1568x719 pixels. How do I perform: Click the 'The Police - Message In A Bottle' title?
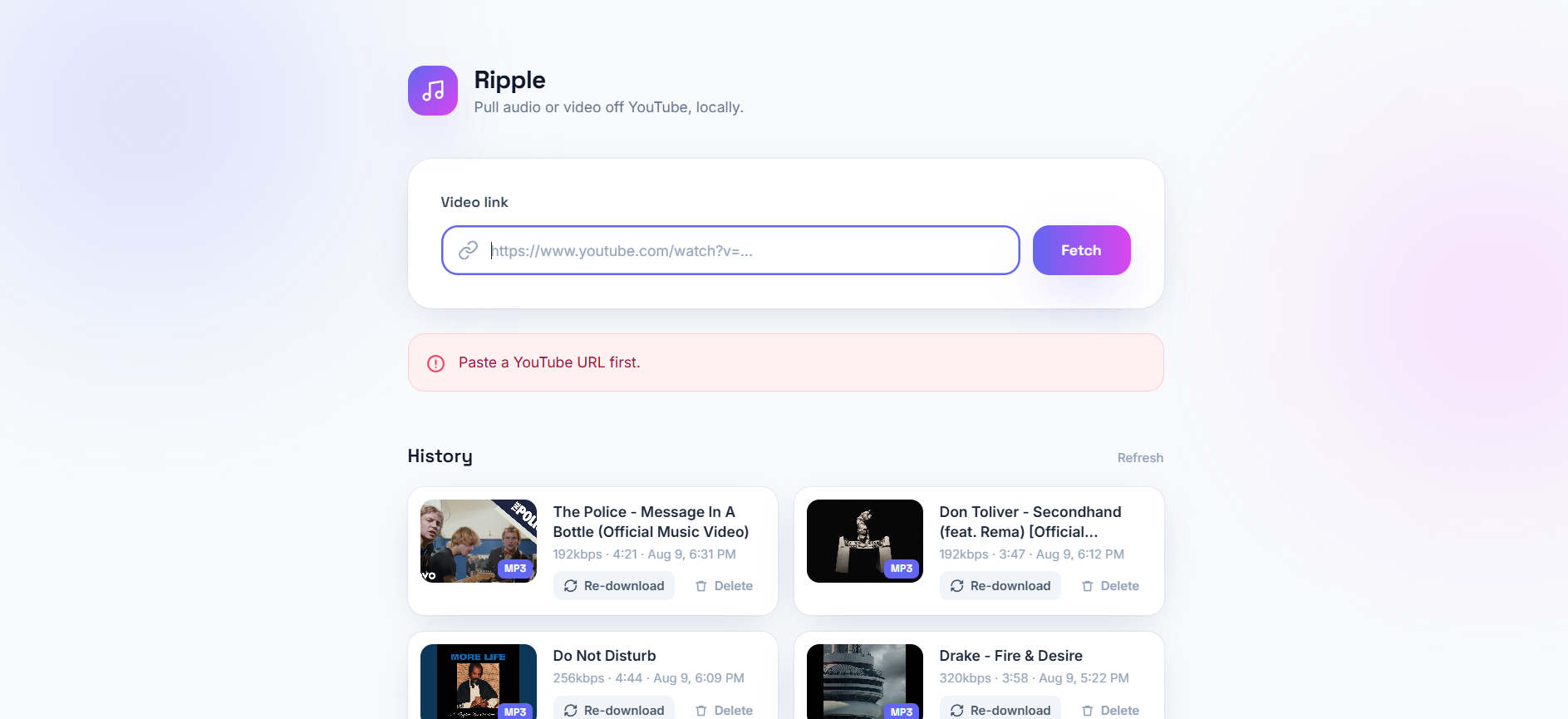pyautogui.click(x=651, y=522)
